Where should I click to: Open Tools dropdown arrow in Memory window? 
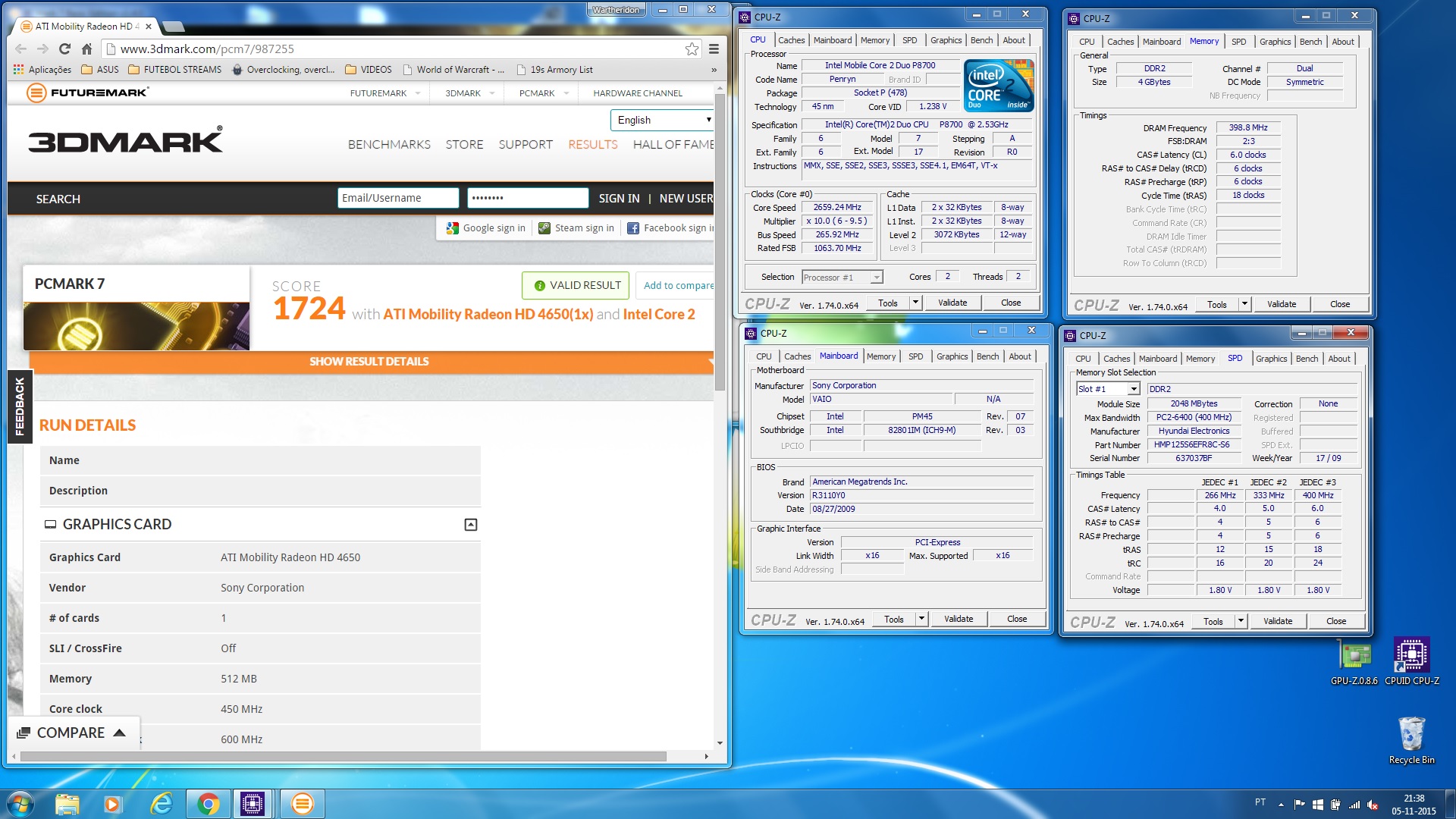(1244, 305)
